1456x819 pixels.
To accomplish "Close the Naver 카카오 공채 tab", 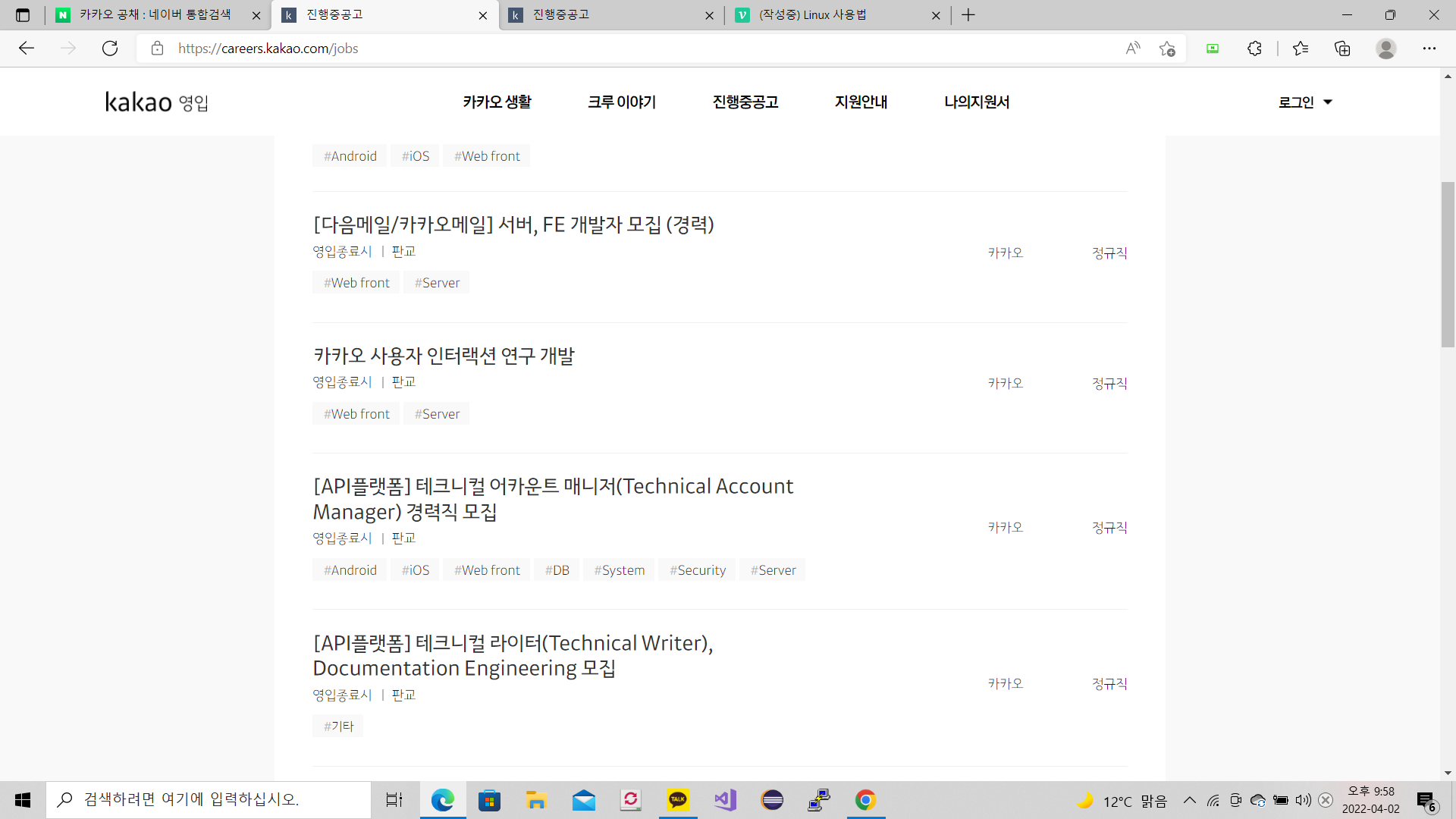I will coord(256,15).
